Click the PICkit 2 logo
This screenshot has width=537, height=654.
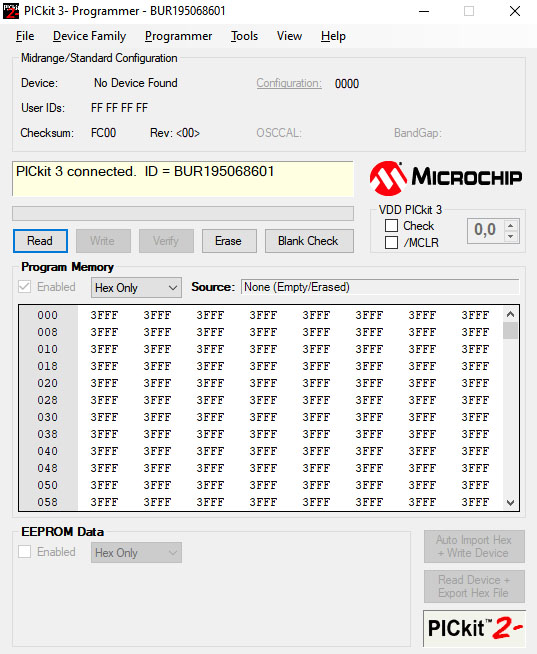pos(474,628)
